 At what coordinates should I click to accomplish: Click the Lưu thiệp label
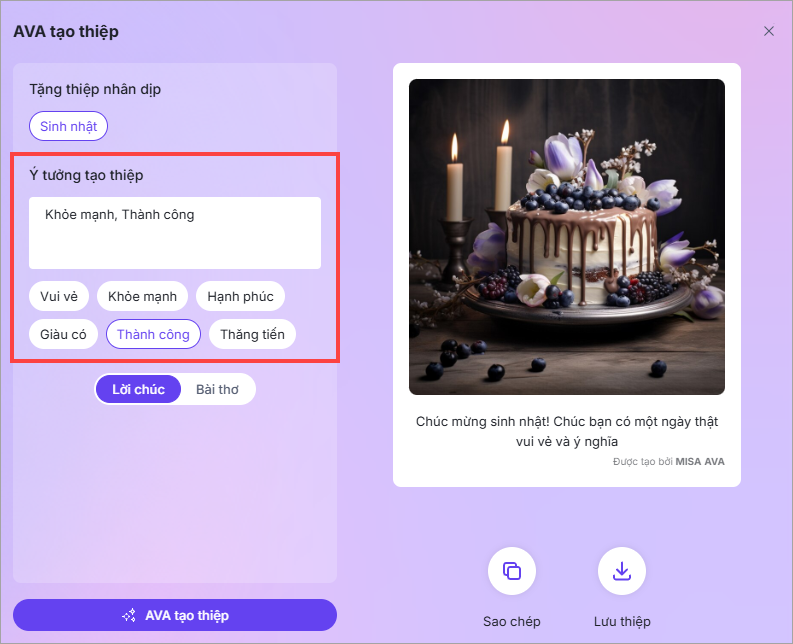pos(622,621)
